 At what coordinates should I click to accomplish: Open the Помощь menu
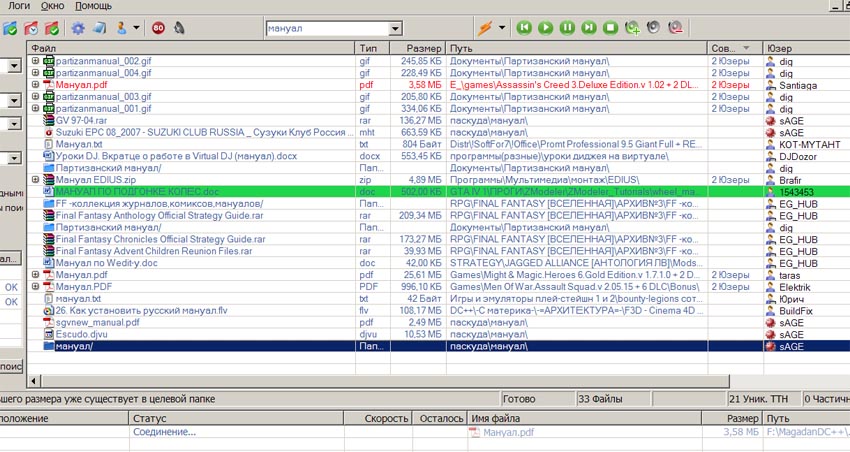click(93, 6)
